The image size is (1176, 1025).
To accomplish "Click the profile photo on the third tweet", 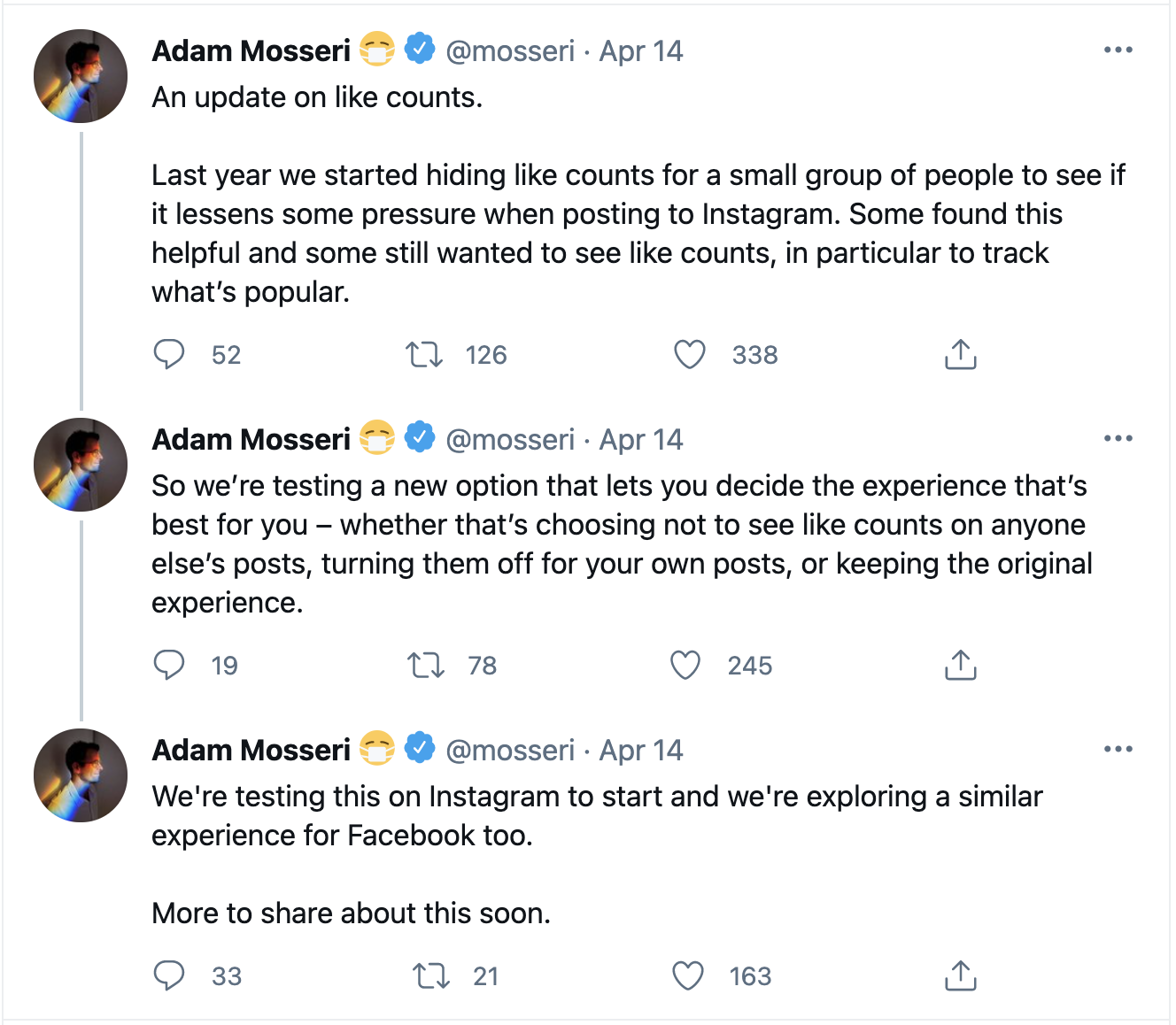I will (81, 775).
